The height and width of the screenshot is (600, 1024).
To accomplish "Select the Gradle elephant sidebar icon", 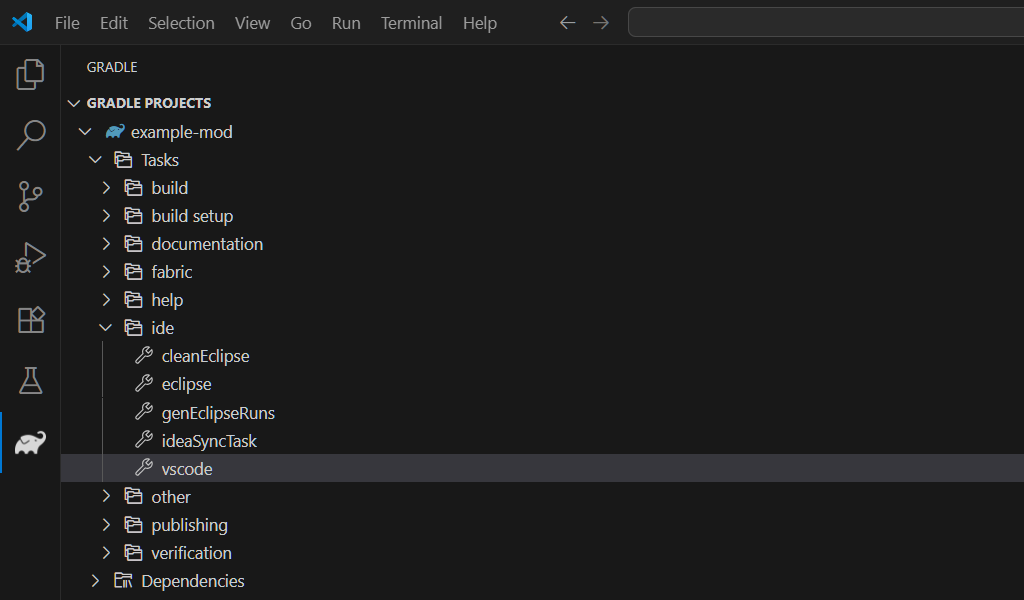I will click(29, 442).
